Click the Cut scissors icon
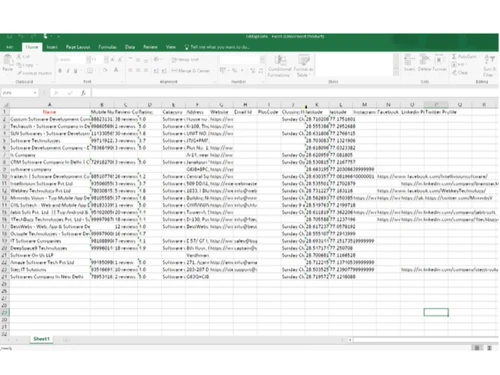 (19, 56)
